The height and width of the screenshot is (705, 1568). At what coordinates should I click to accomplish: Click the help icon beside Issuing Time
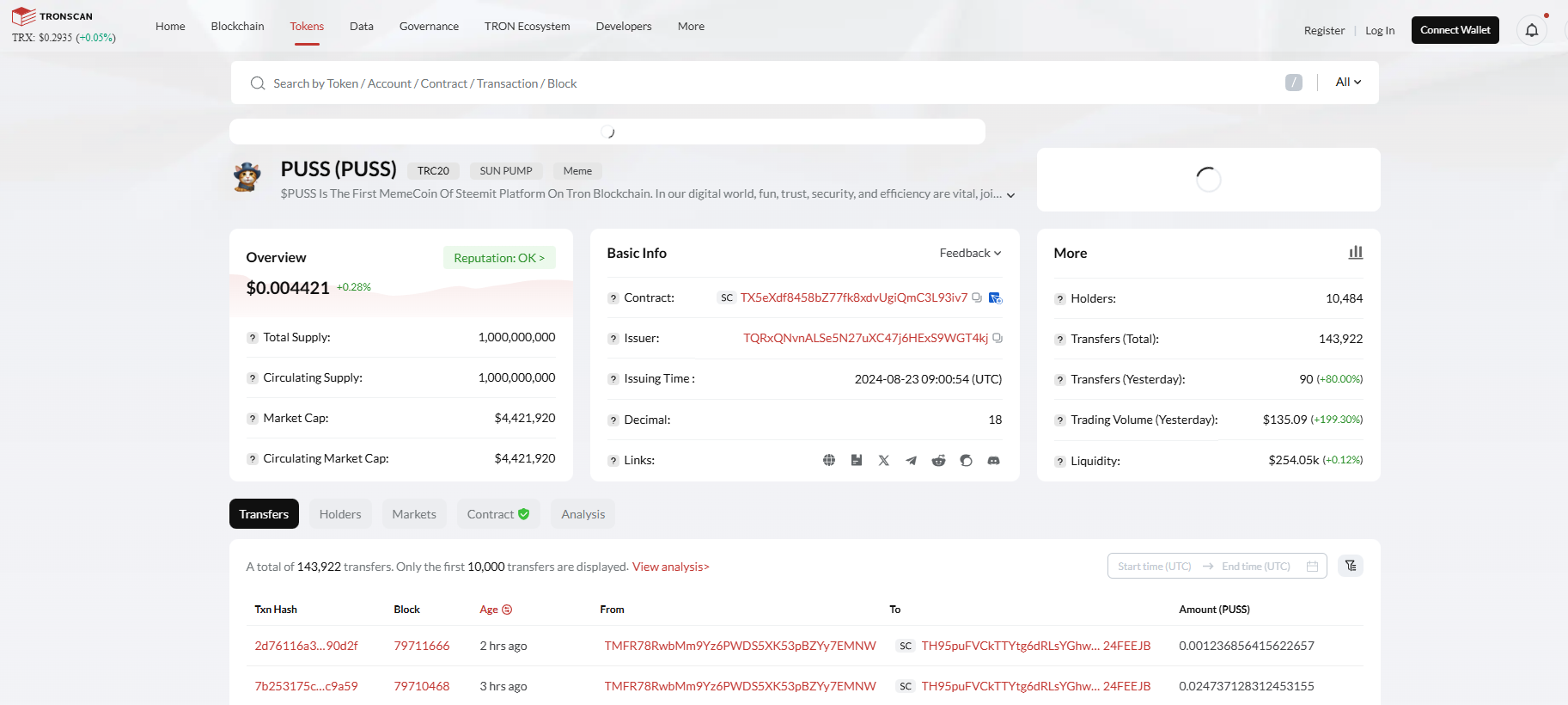[613, 379]
